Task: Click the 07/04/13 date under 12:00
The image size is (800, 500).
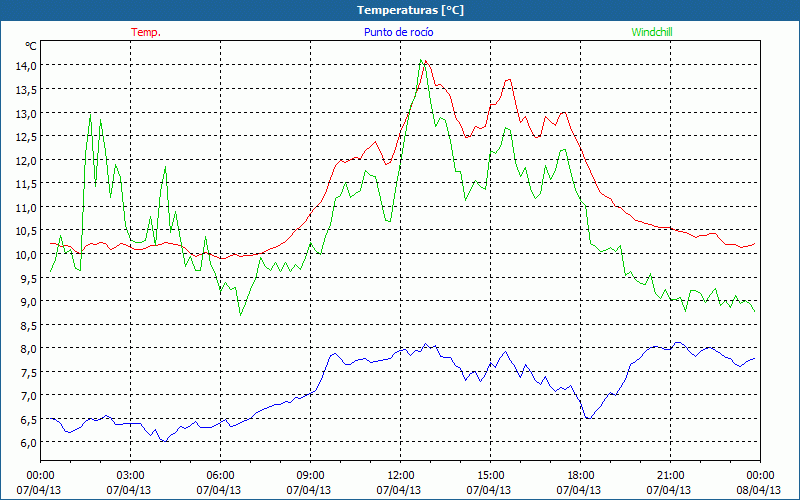Action: point(398,490)
